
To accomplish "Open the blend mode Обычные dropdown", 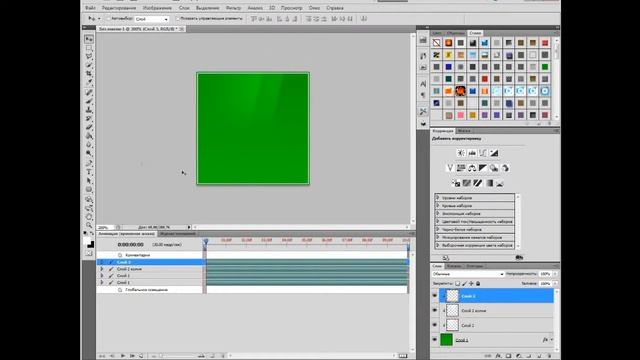I will tap(468, 274).
